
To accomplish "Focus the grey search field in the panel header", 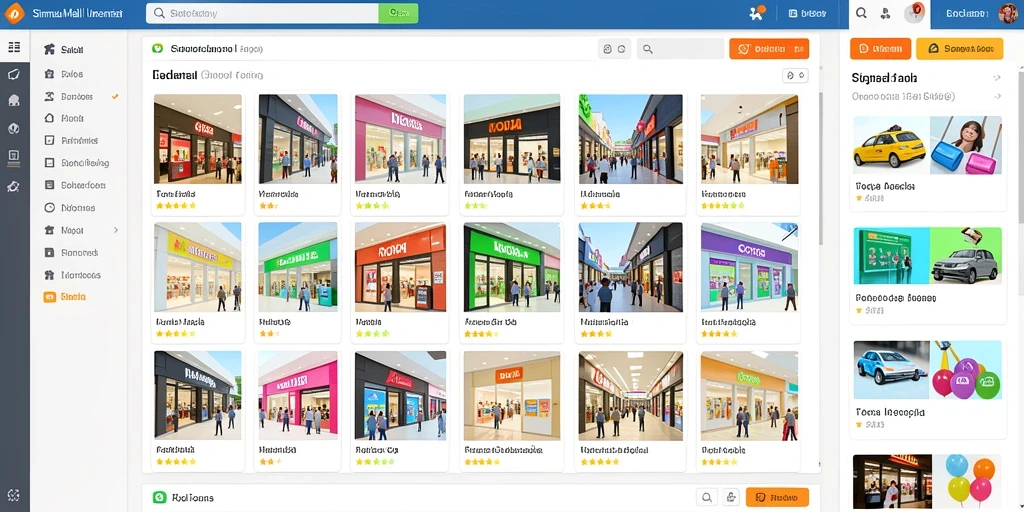I will tap(680, 49).
